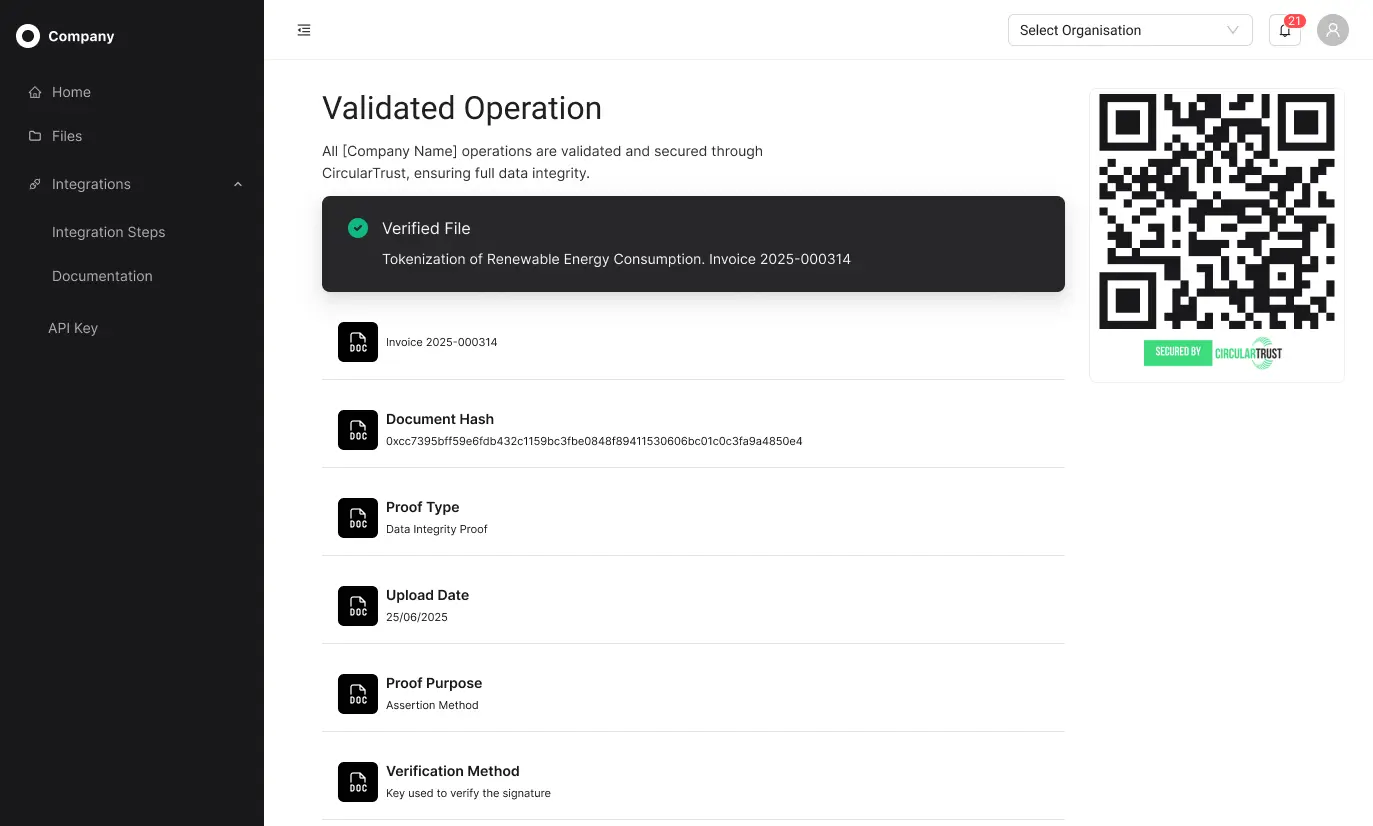Open the notifications bell

click(x=1285, y=30)
